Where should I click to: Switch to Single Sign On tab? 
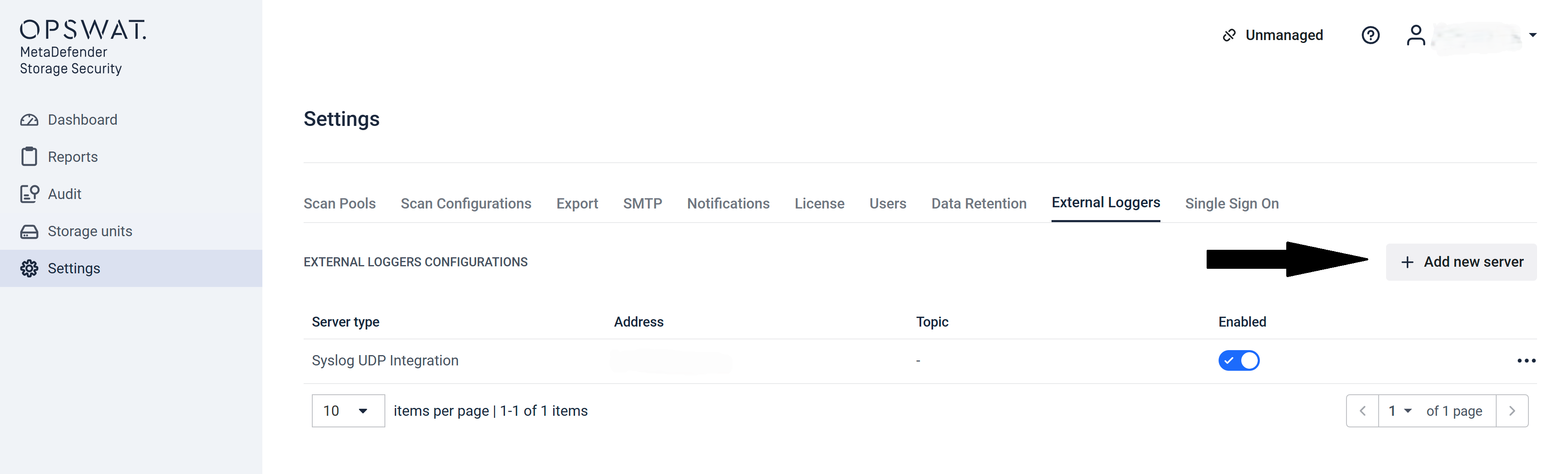[1231, 204]
